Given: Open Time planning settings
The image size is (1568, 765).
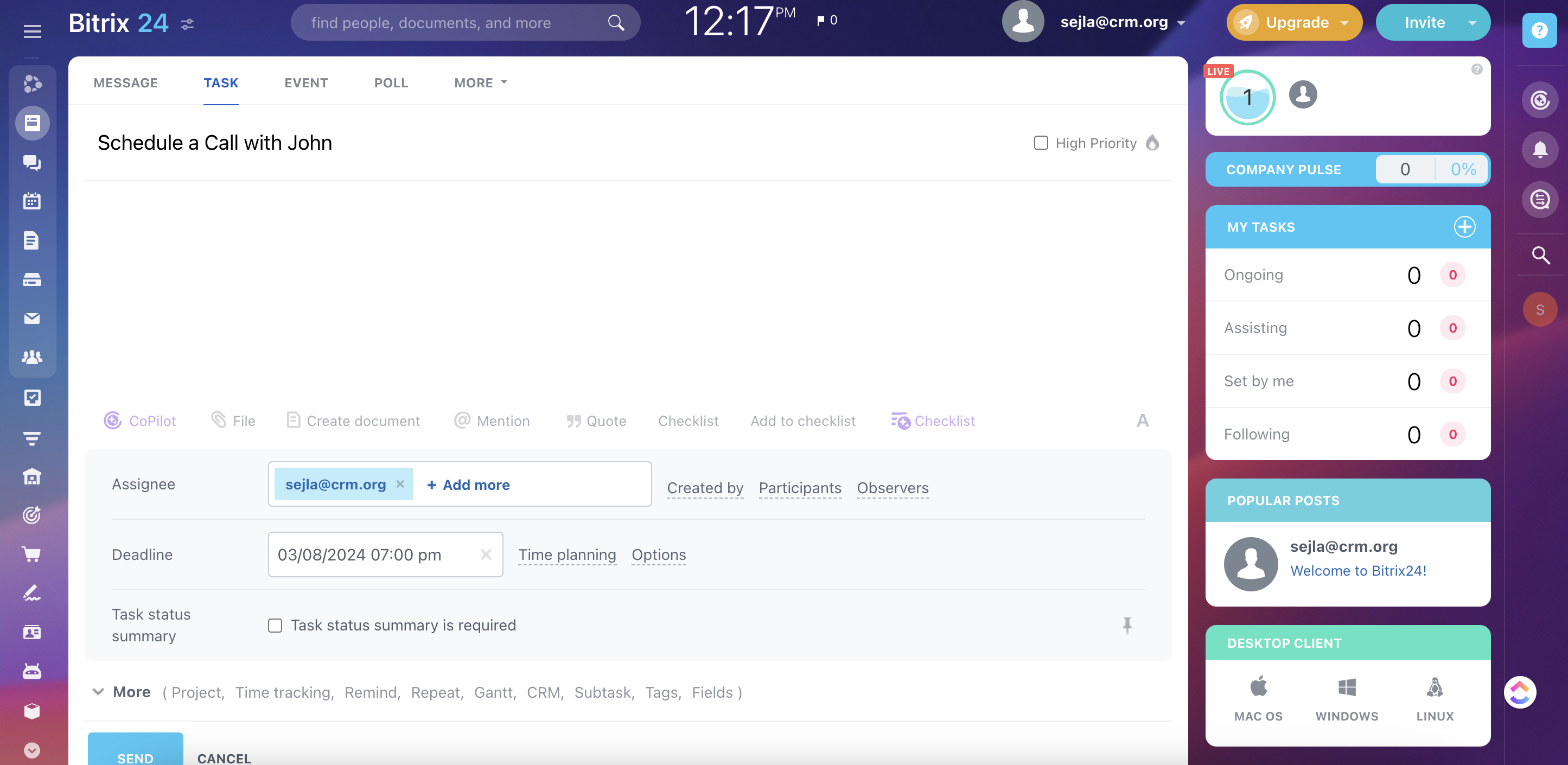Looking at the screenshot, I should [566, 554].
